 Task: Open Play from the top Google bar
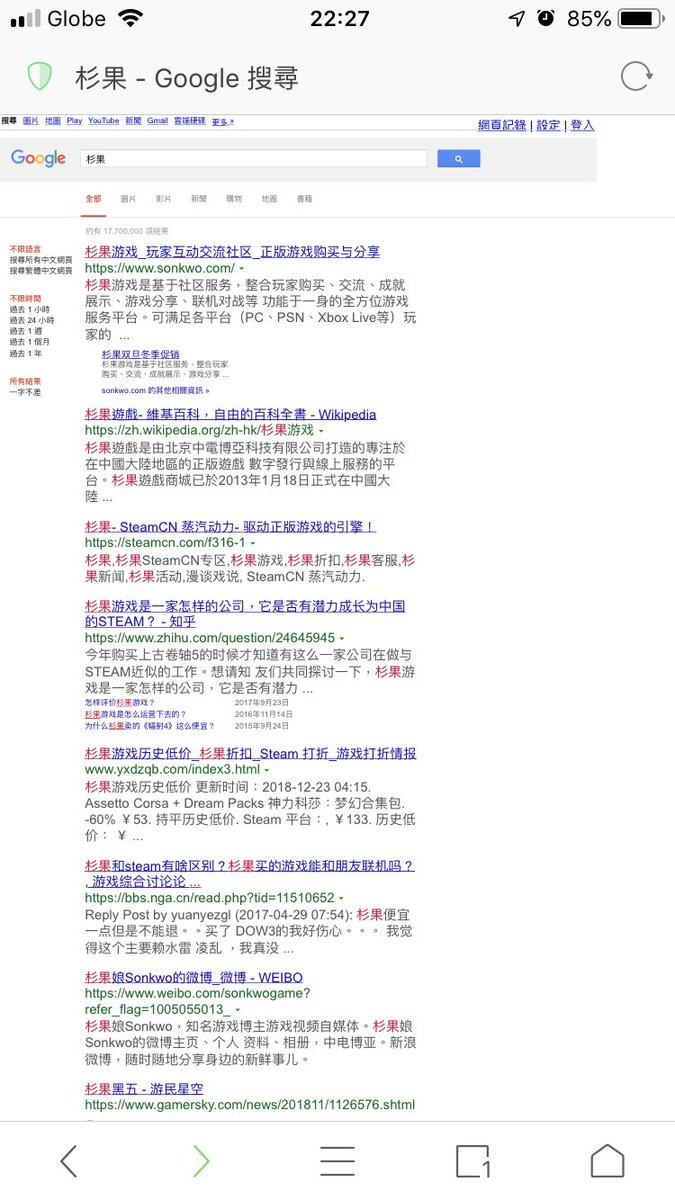74,121
